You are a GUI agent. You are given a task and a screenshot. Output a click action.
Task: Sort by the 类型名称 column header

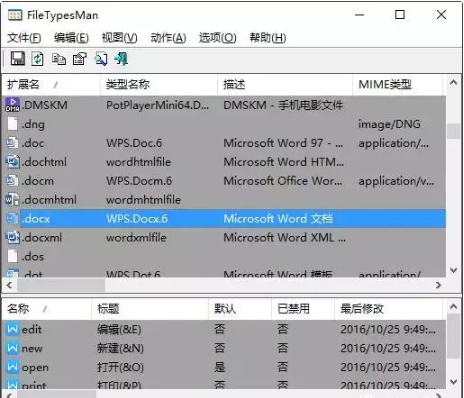159,85
